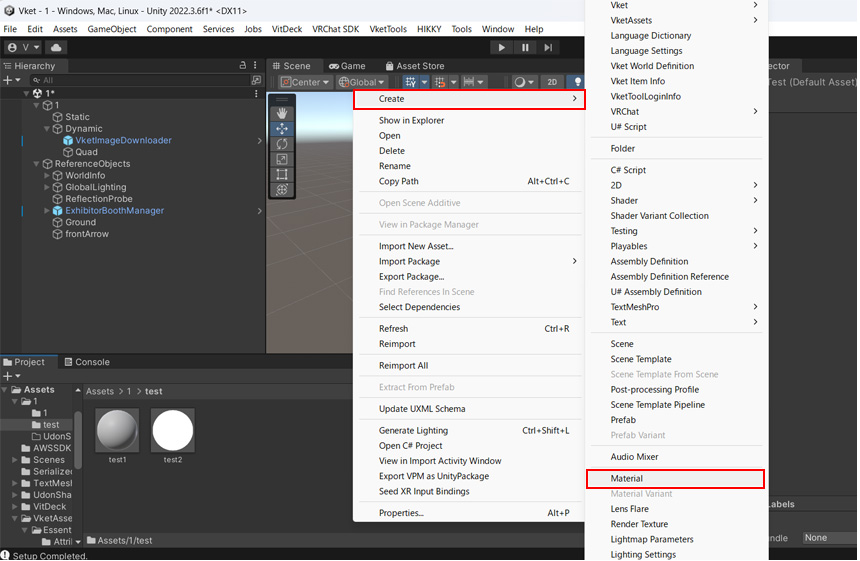Open the Project plus create dropdown
This screenshot has height=561, width=860.
pyautogui.click(x=12, y=376)
